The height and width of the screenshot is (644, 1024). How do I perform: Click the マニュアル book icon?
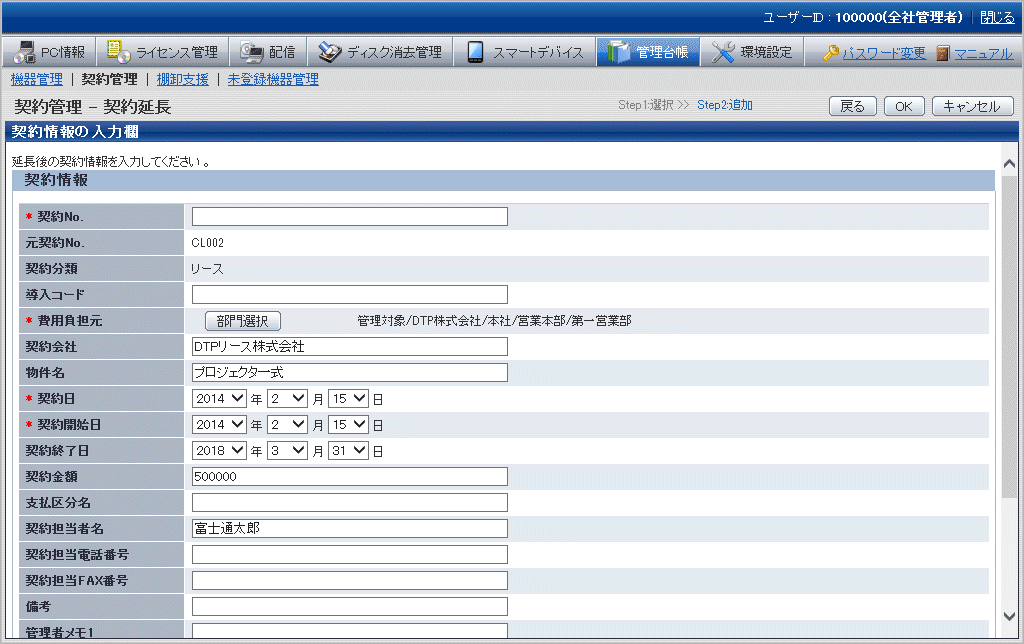[942, 53]
